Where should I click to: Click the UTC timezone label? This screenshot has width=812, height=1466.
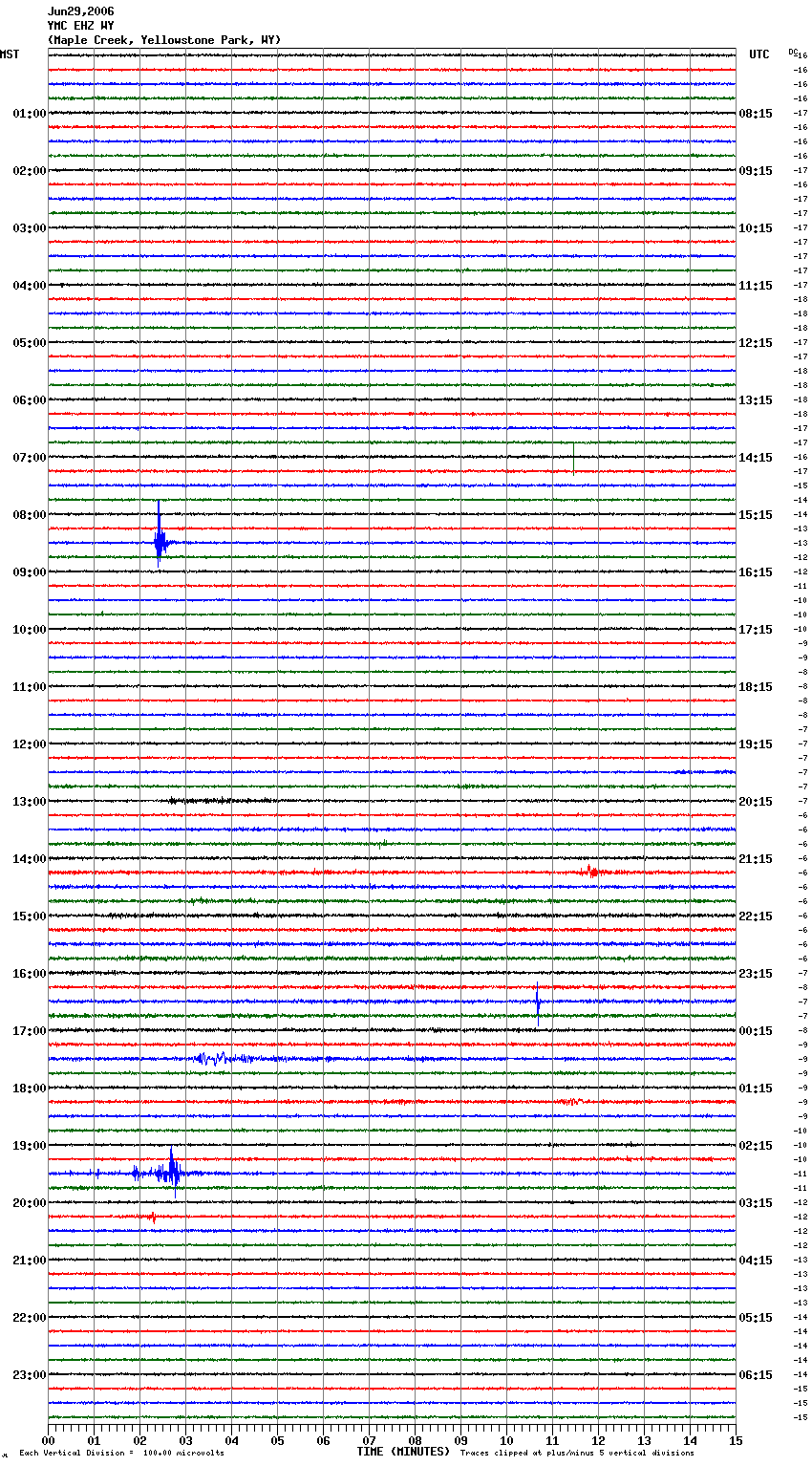759,54
